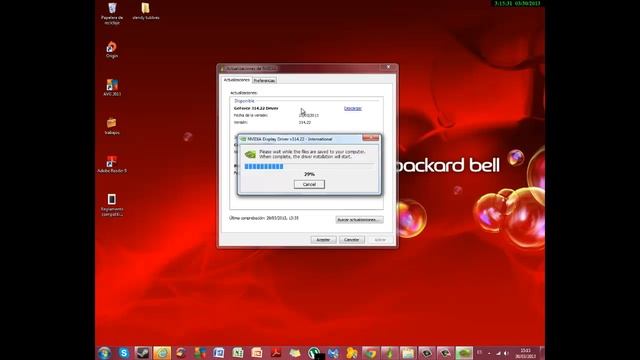
Task: Switch to the Actualizaciones tab
Action: [x=236, y=80]
